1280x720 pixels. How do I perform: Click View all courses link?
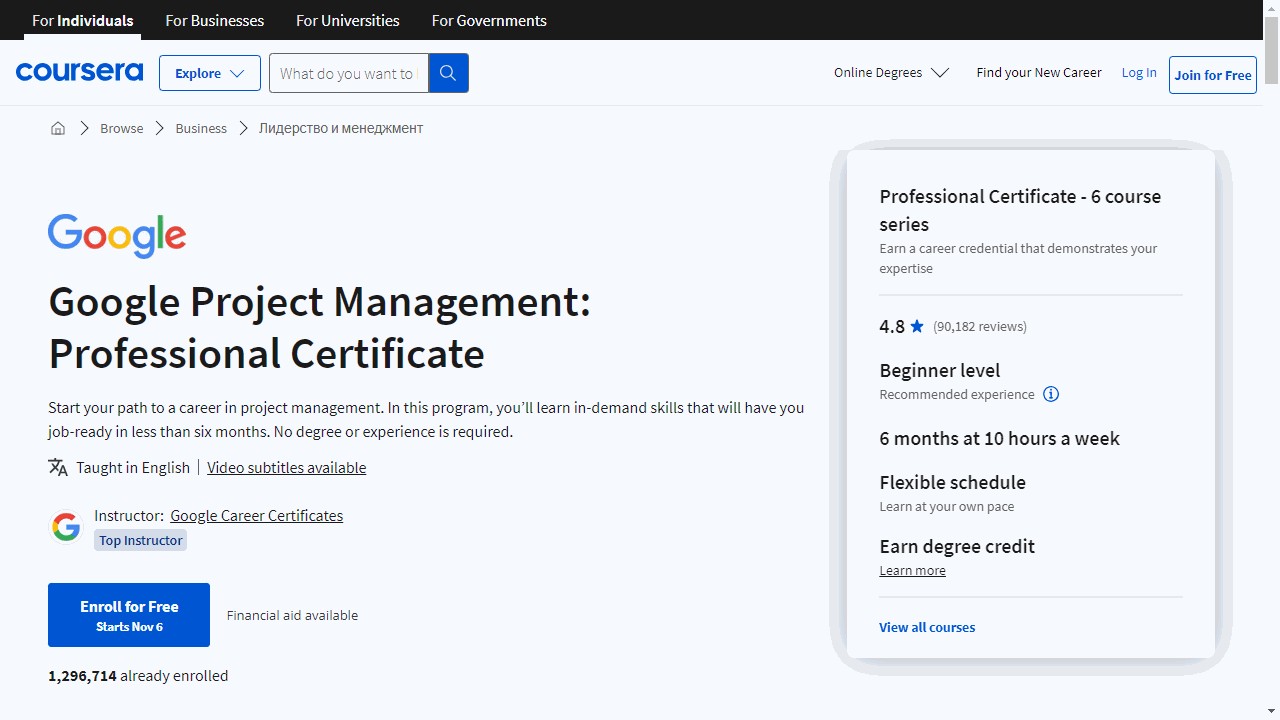927,627
